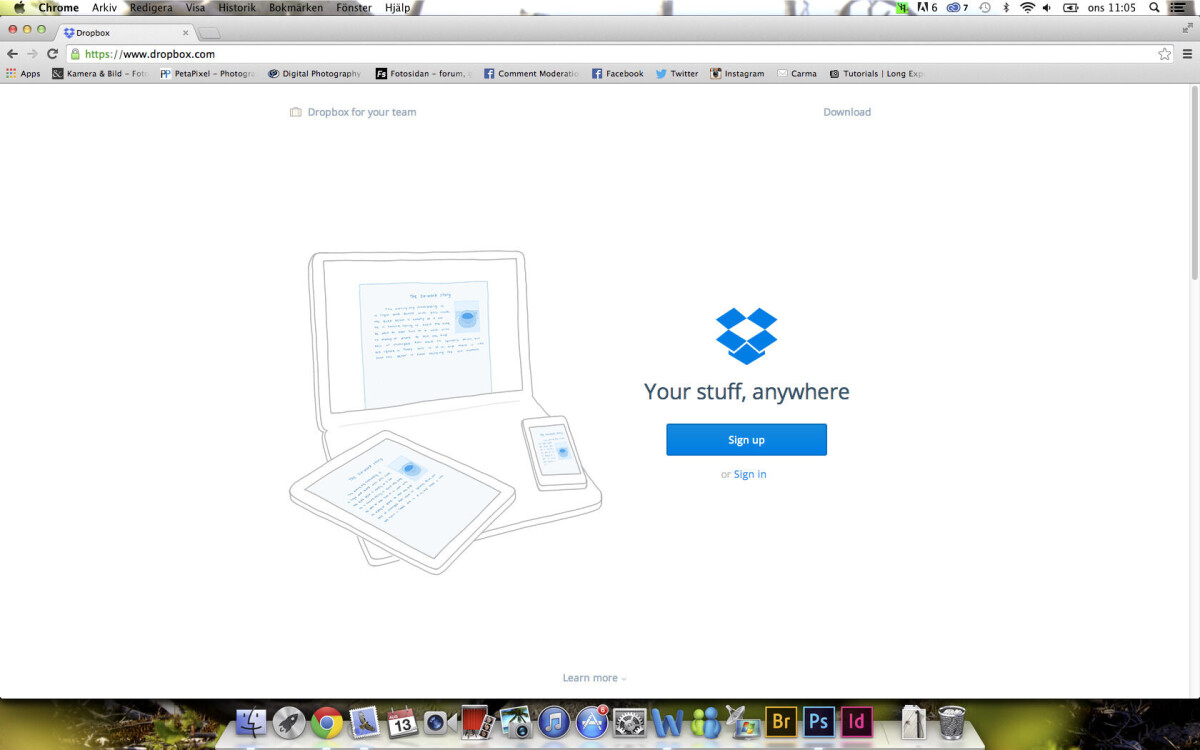Open the Visa menu

195,7
